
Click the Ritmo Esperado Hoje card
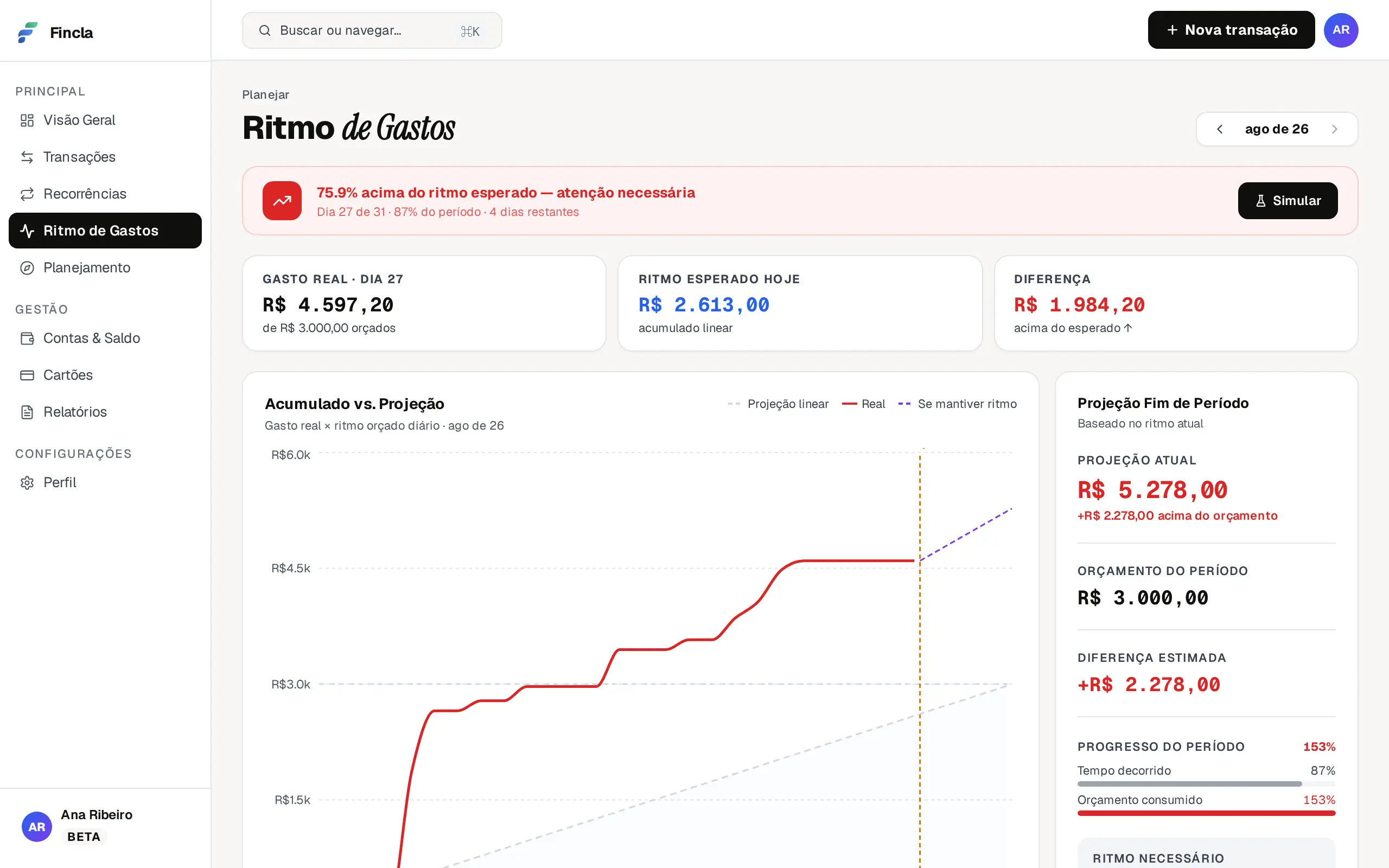click(800, 303)
